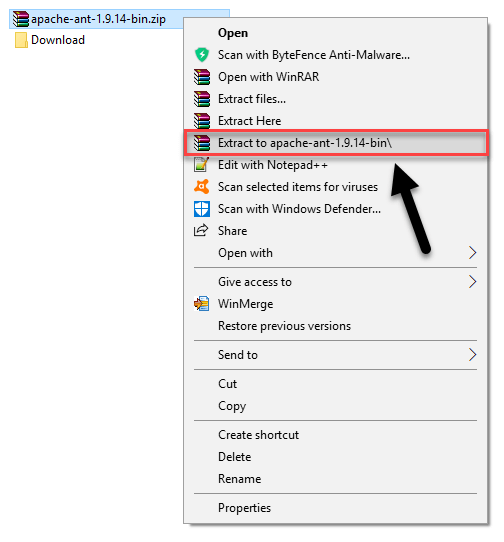Click the Avast orange scan icon

tap(202, 187)
